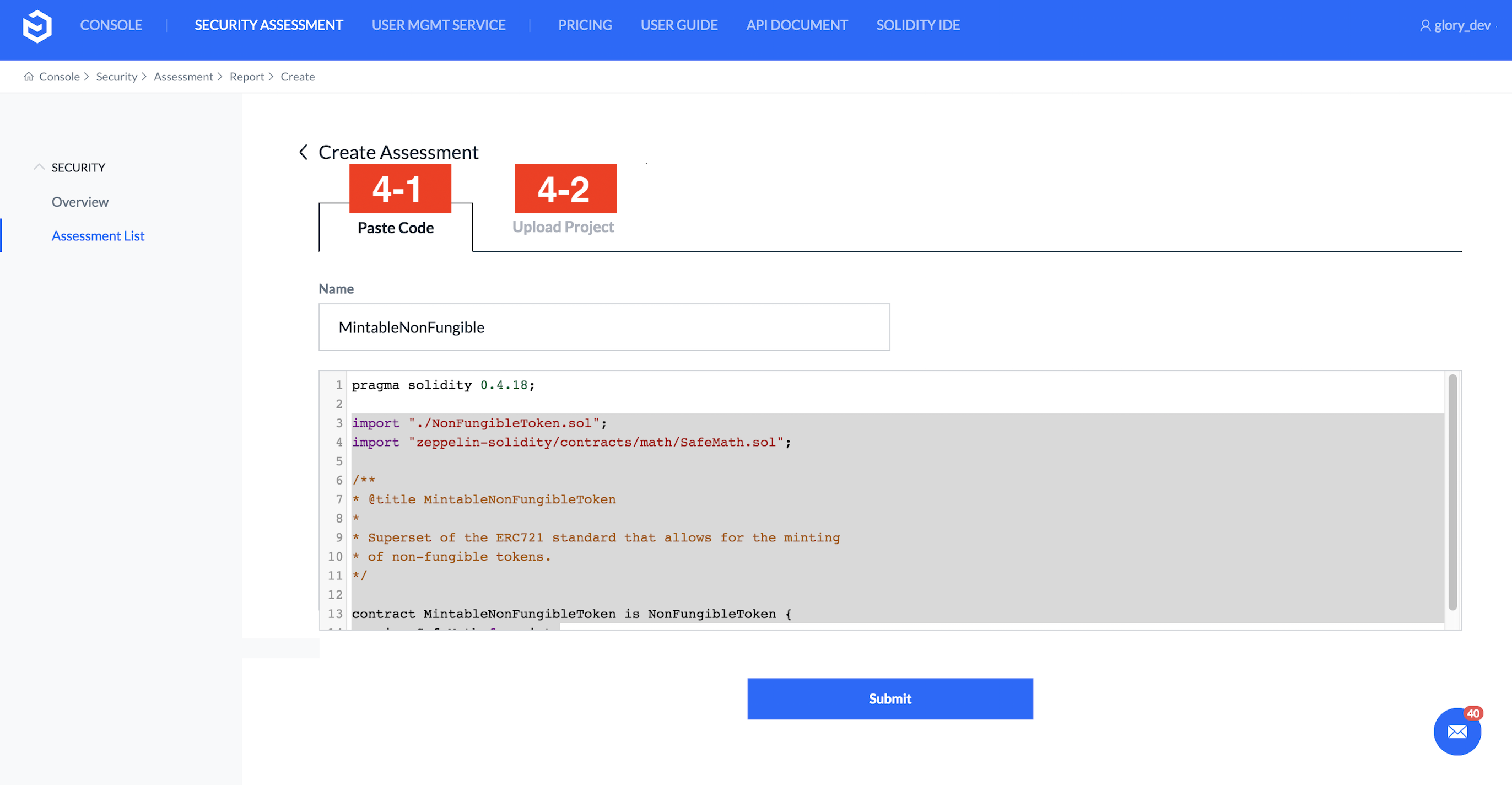The image size is (1512, 785).
Task: Open the SOLIDITY IDE nav item
Action: pos(917,25)
